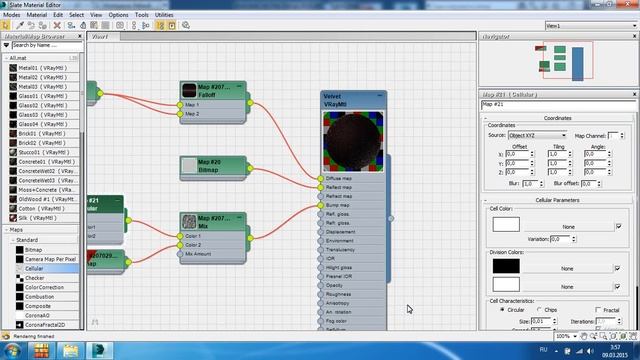
Task: Click second Division Colors None map button
Action: [567, 287]
